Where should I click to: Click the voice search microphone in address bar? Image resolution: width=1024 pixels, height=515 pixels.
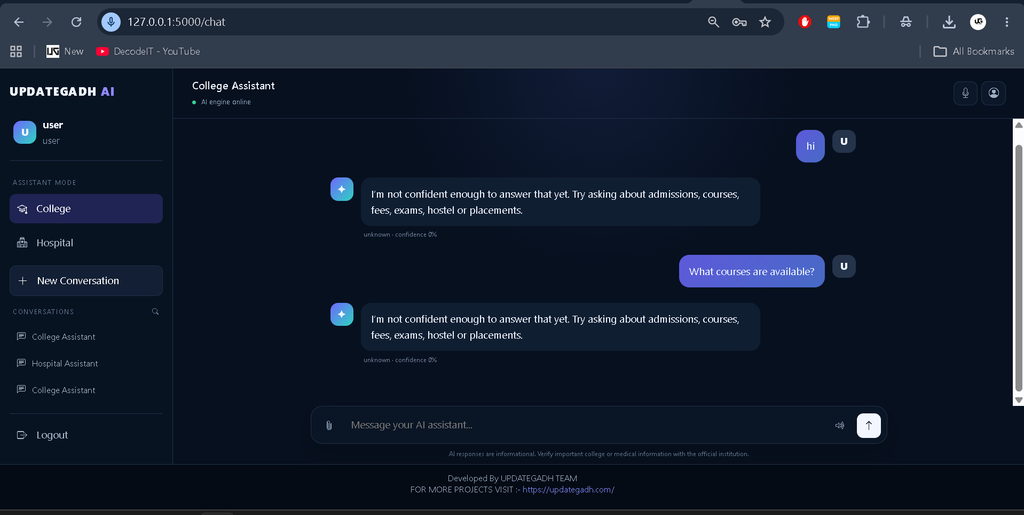coord(111,22)
